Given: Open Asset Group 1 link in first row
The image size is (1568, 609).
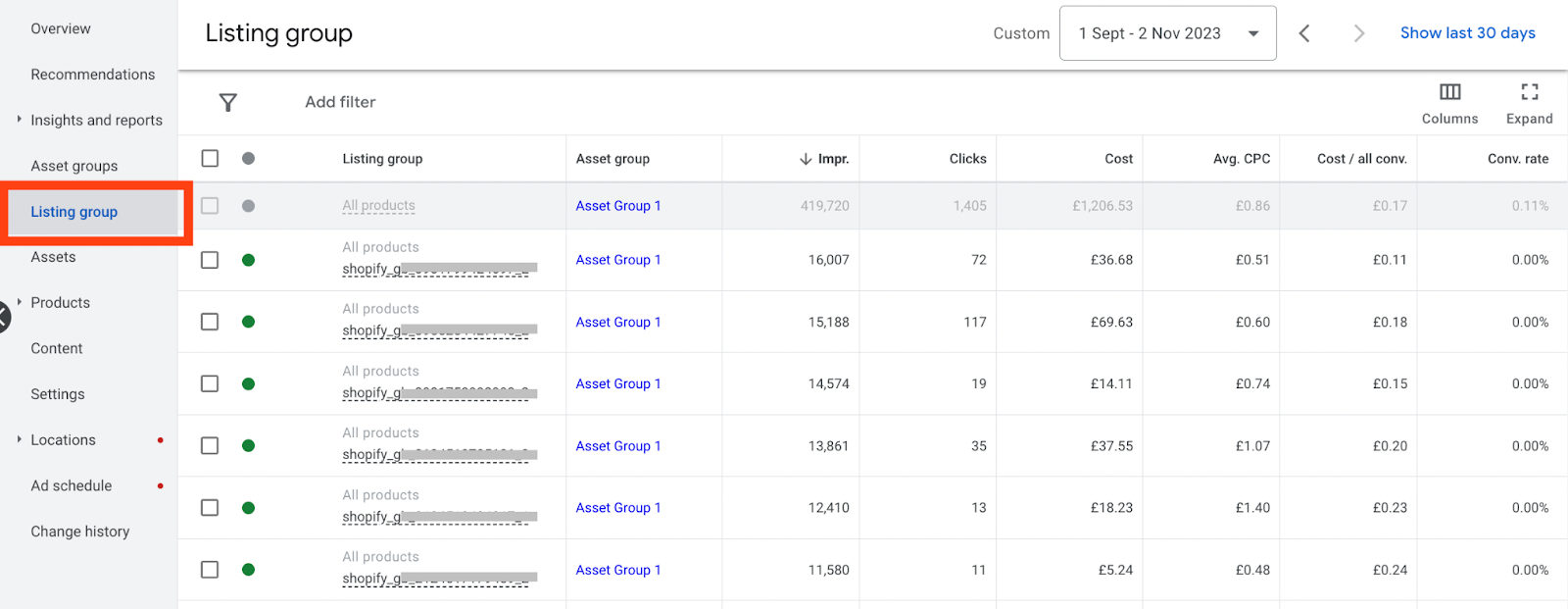Looking at the screenshot, I should tap(618, 206).
